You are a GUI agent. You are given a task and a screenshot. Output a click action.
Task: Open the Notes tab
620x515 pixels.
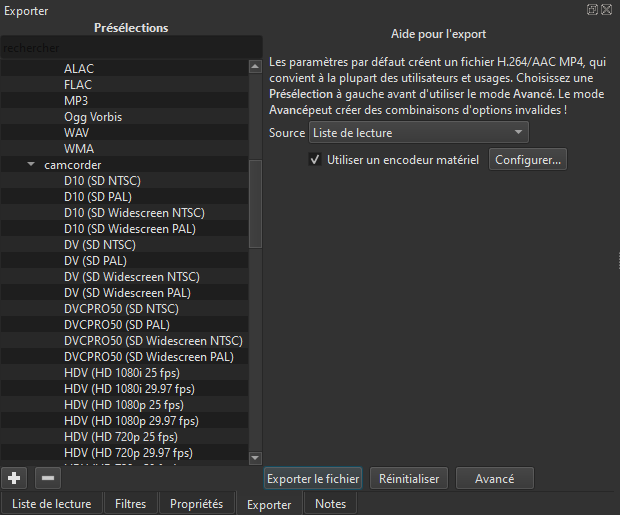tap(331, 504)
